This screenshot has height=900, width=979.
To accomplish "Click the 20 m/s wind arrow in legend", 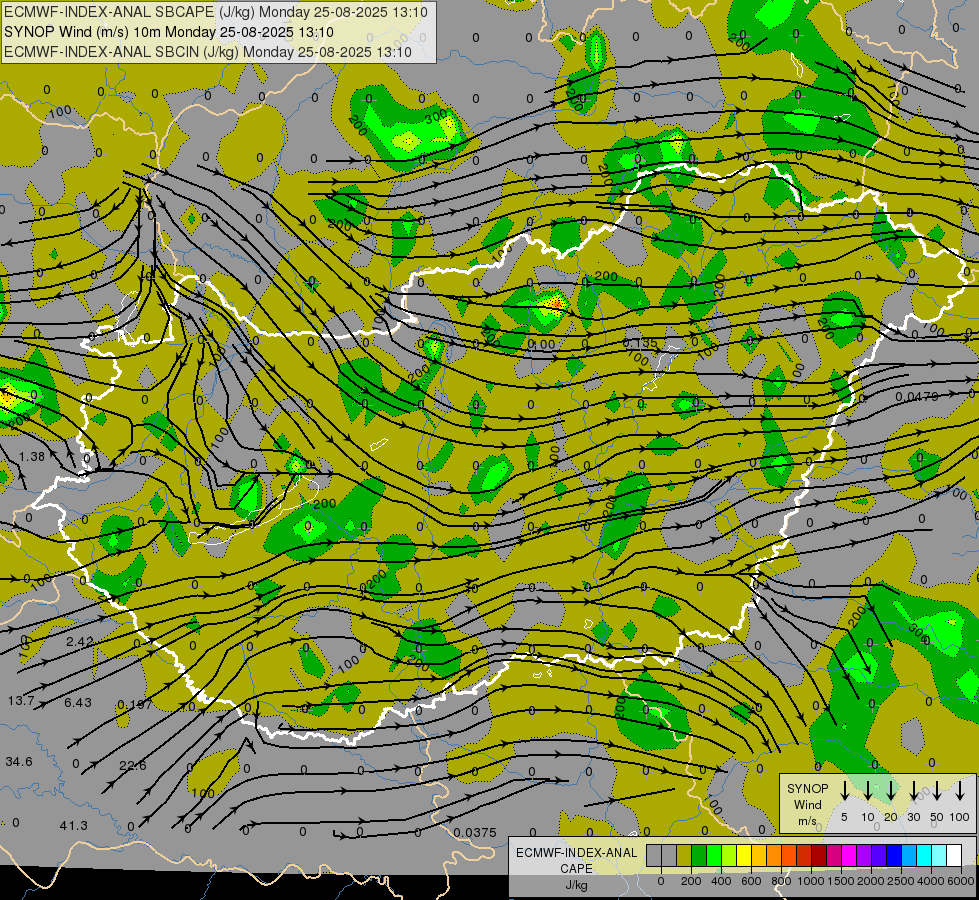I will tap(891, 791).
